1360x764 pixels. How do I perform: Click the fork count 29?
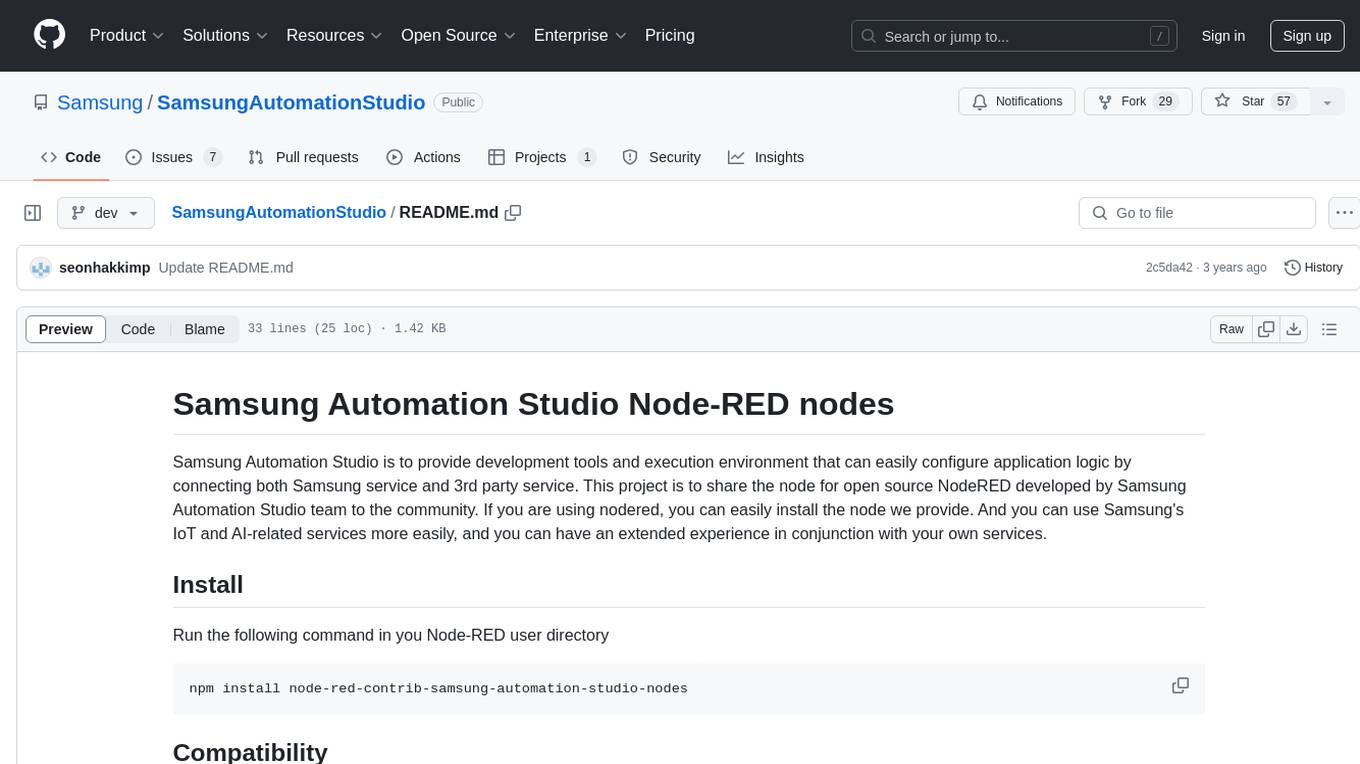coord(1165,102)
